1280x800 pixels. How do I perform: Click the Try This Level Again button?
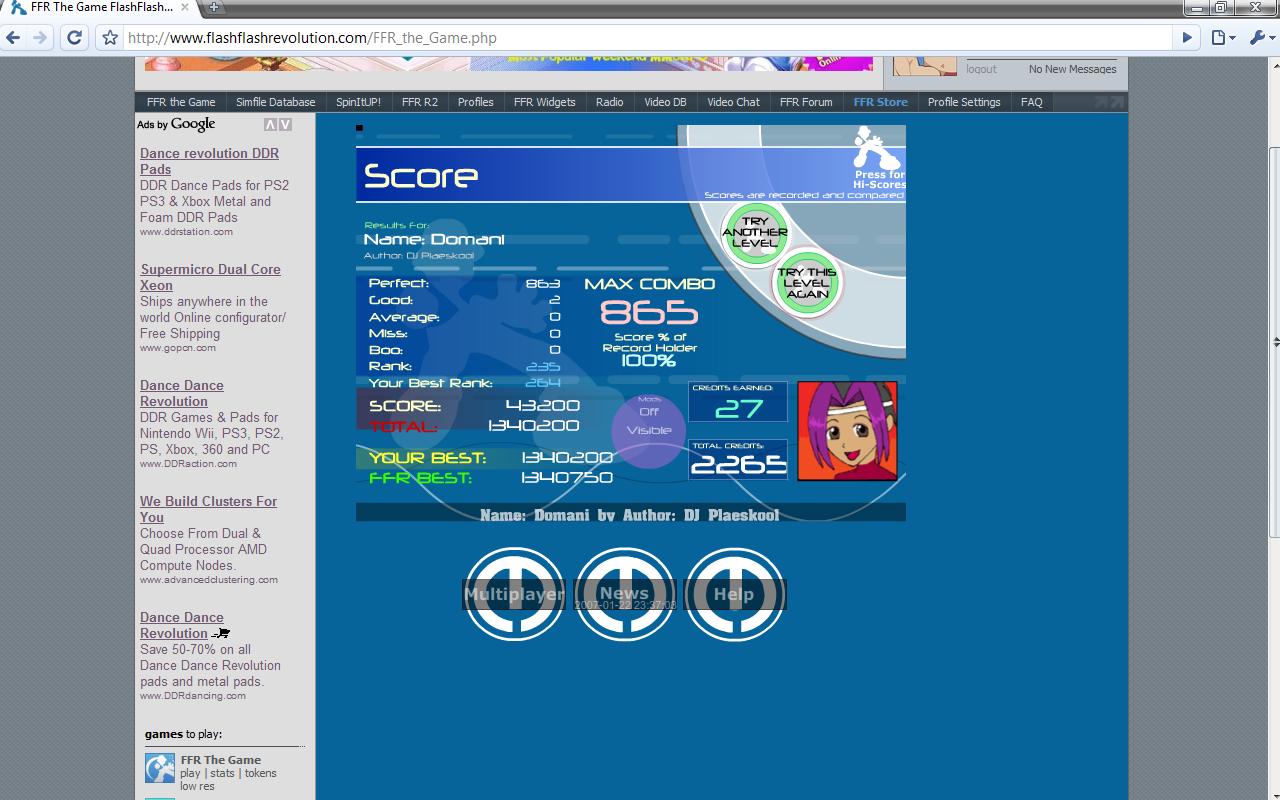coord(807,283)
